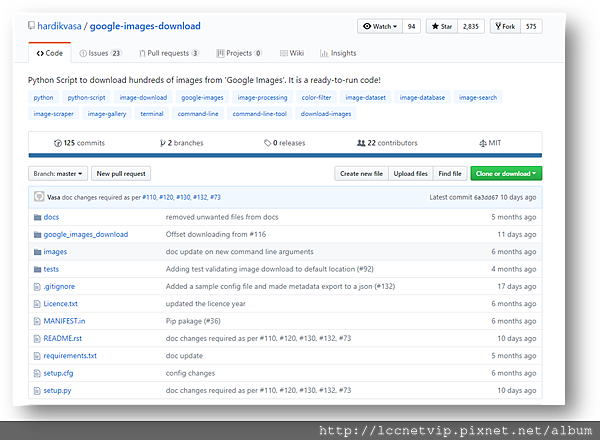Viewport: 600px width, 440px height.
Task: Click the image-scraper topic tag
Action: pos(54,114)
